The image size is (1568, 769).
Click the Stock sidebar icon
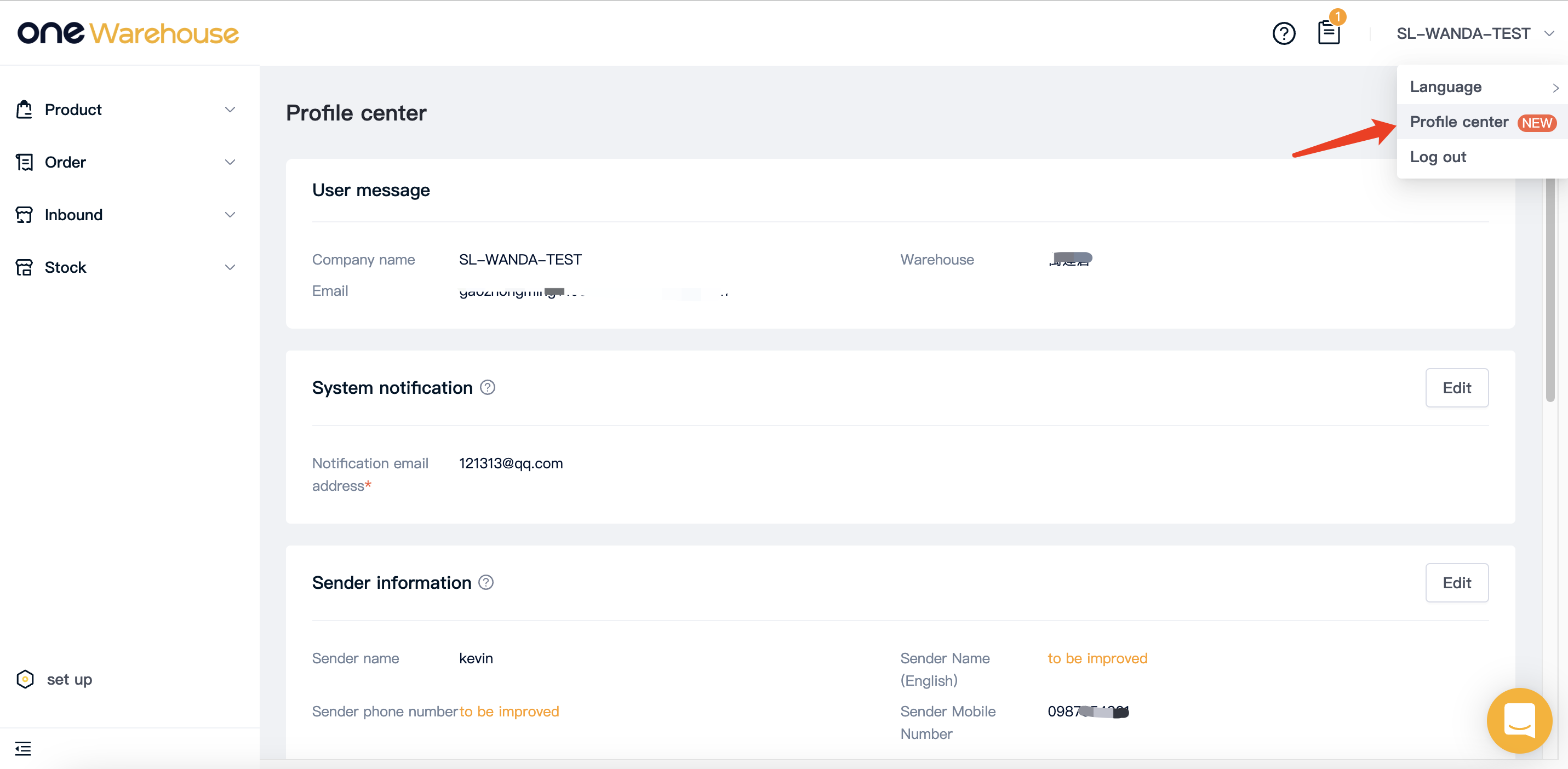point(24,267)
